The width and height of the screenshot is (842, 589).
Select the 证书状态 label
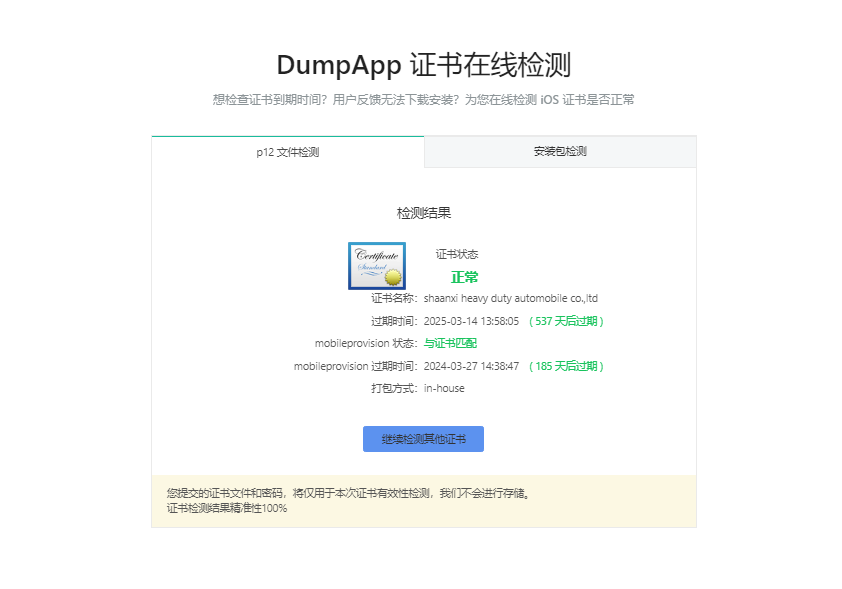[457, 254]
